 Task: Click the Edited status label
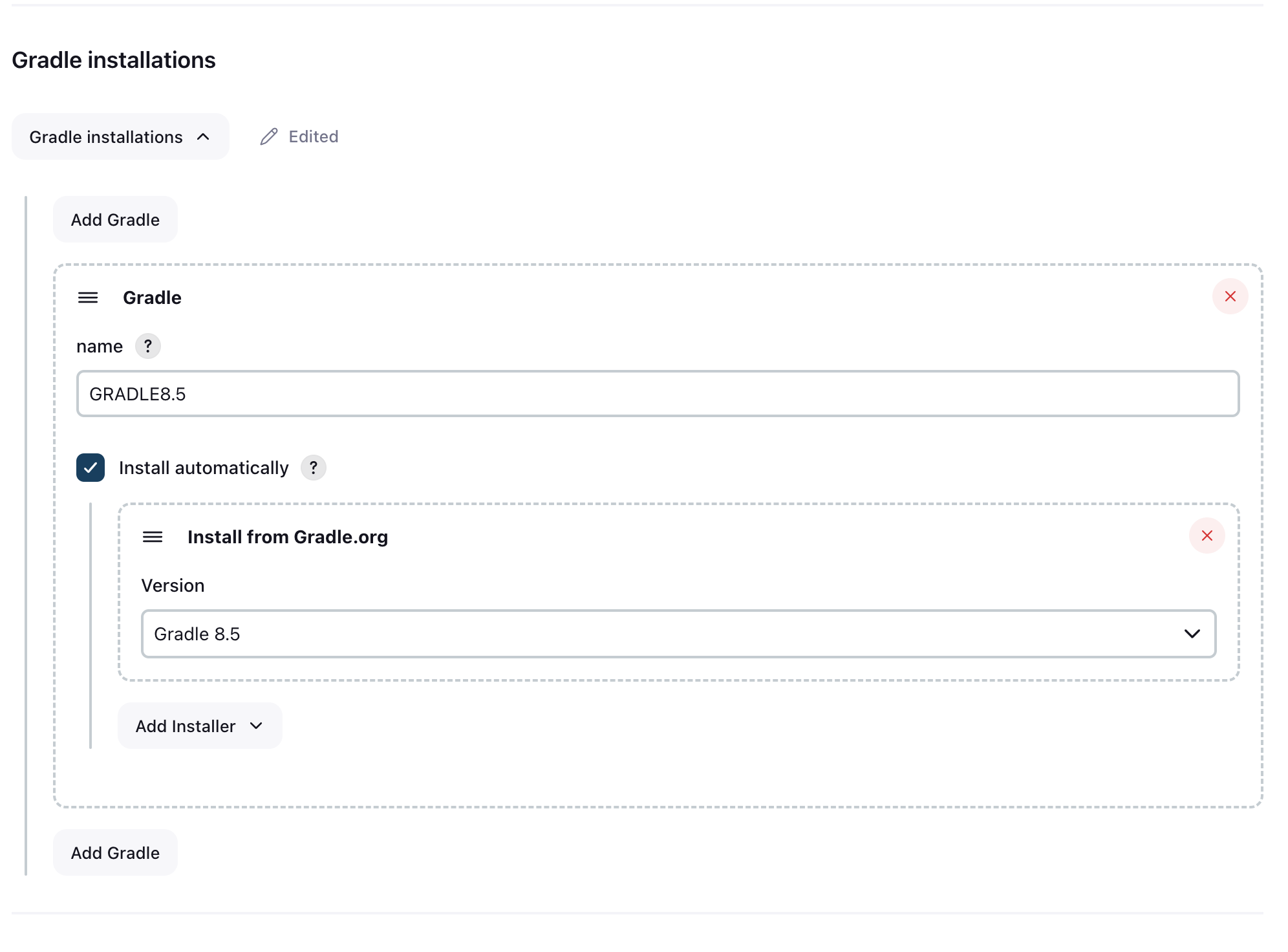(x=314, y=136)
